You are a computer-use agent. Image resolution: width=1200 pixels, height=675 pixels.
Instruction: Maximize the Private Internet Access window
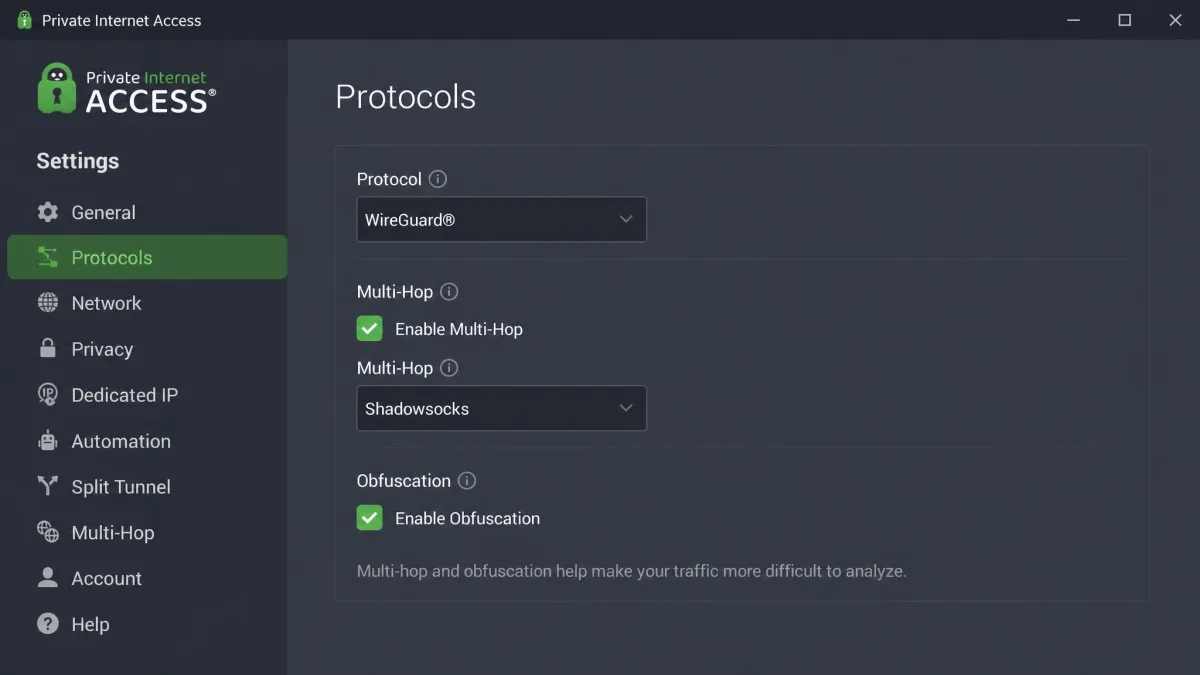1124,20
